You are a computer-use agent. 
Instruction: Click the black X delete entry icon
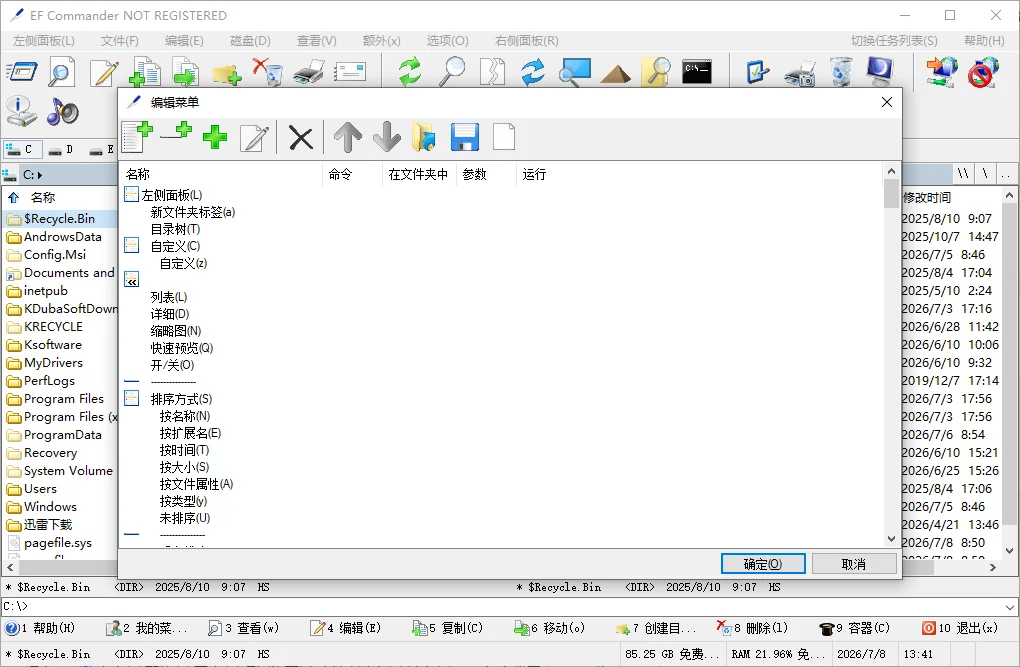(x=301, y=138)
